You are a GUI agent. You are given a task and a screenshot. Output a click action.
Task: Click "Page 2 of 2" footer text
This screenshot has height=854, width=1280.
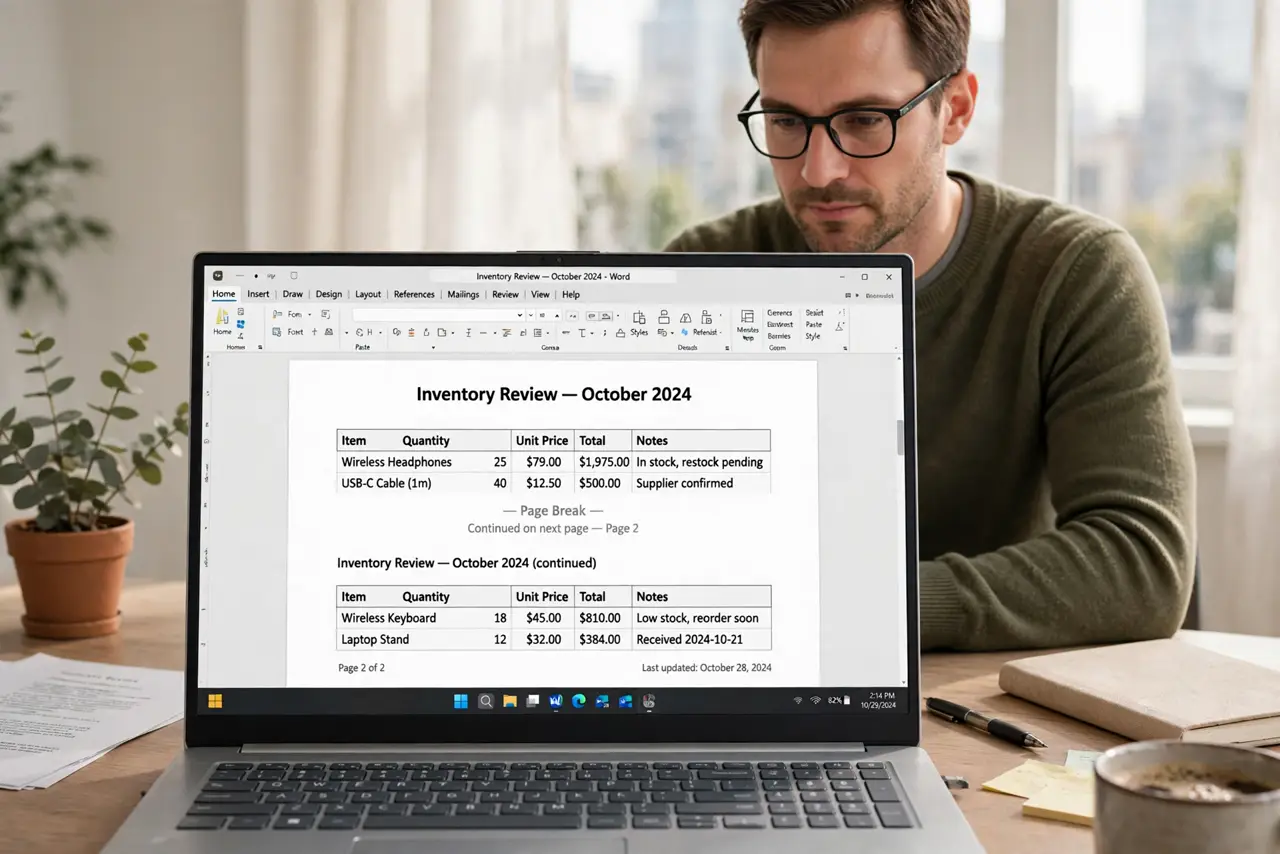(361, 667)
